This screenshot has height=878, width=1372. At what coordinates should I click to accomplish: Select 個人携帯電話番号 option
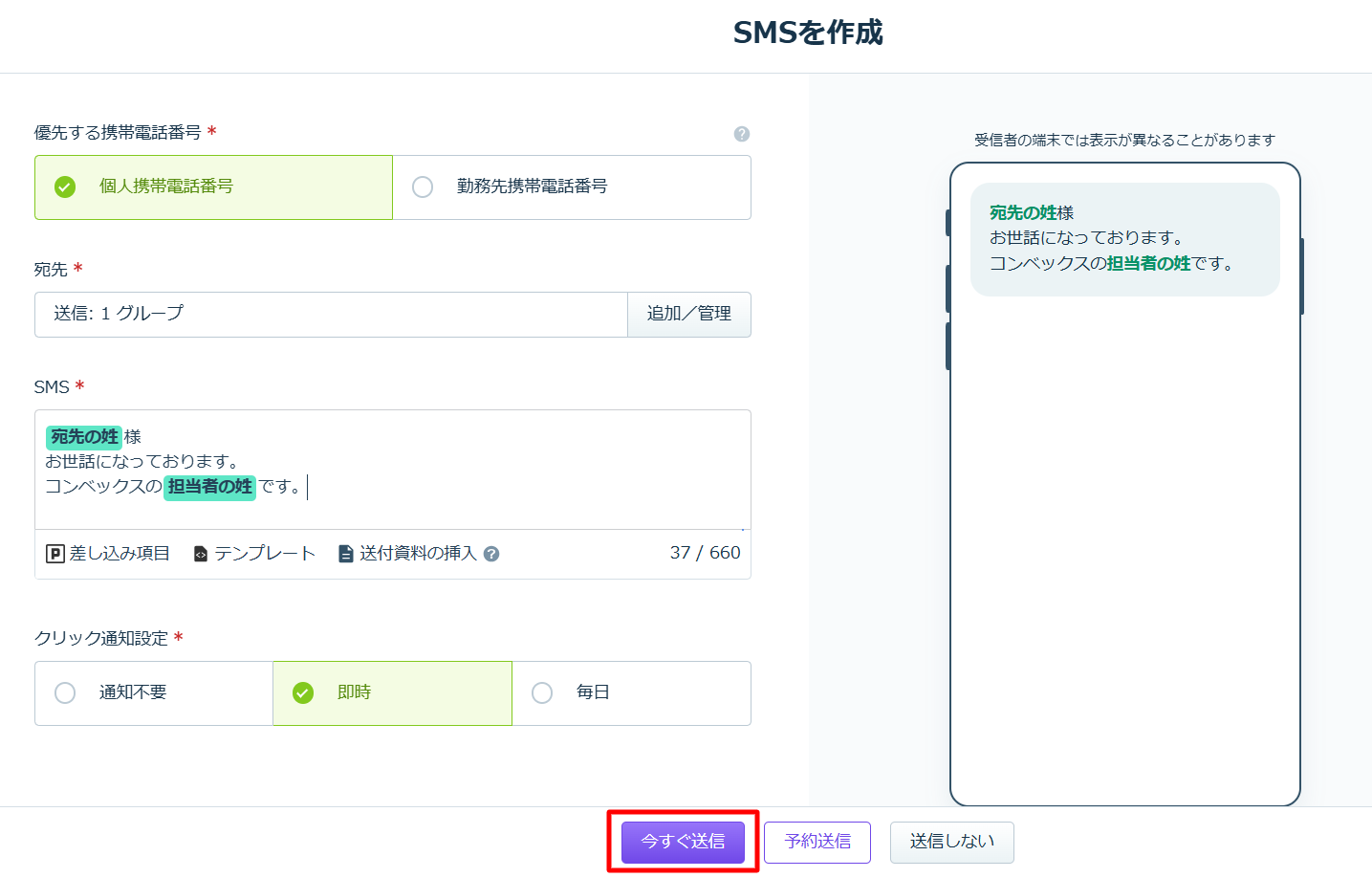(x=213, y=187)
